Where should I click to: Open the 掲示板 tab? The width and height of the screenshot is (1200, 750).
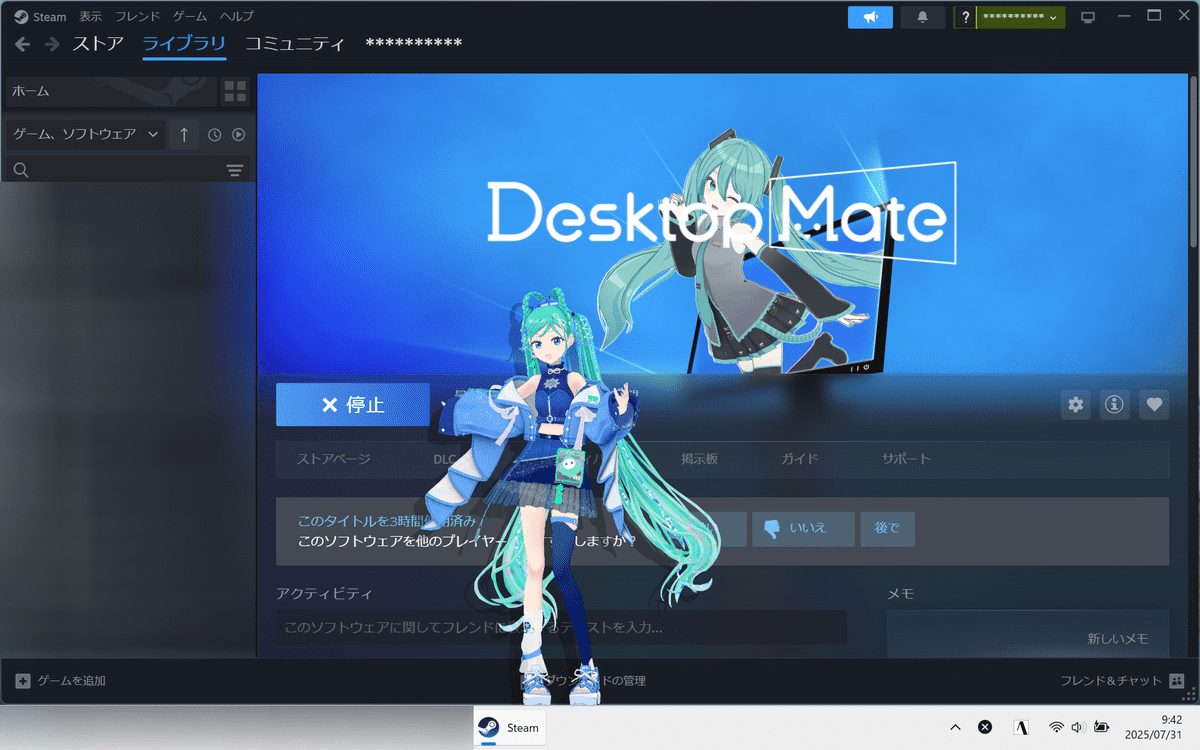700,459
